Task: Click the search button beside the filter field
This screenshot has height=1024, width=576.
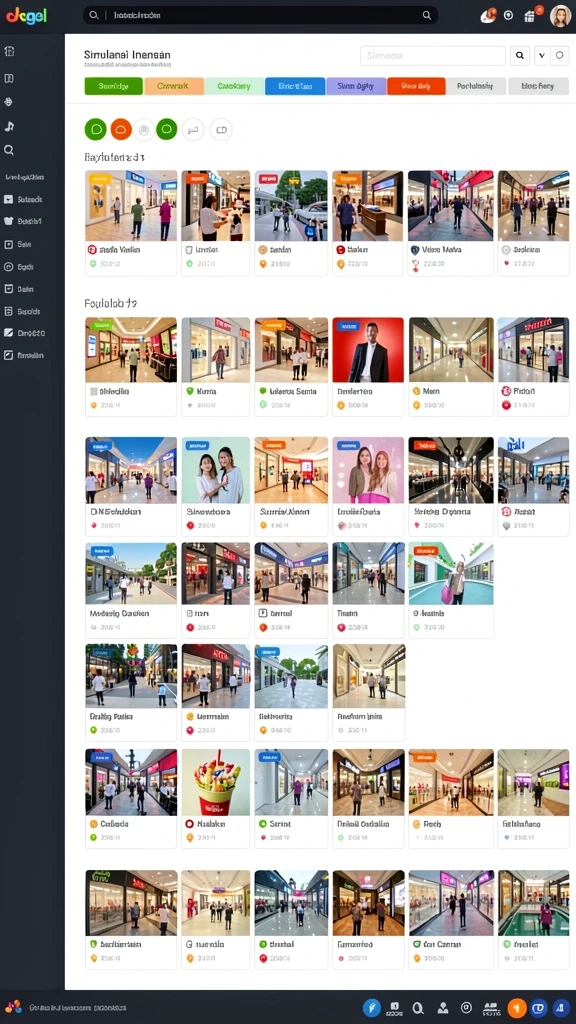Action: [x=519, y=56]
